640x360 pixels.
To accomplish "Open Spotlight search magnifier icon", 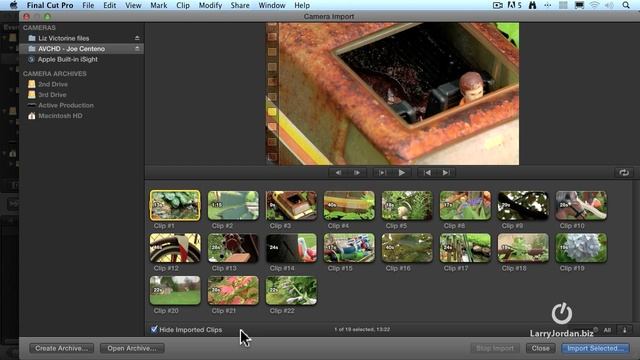I will pos(626,5).
